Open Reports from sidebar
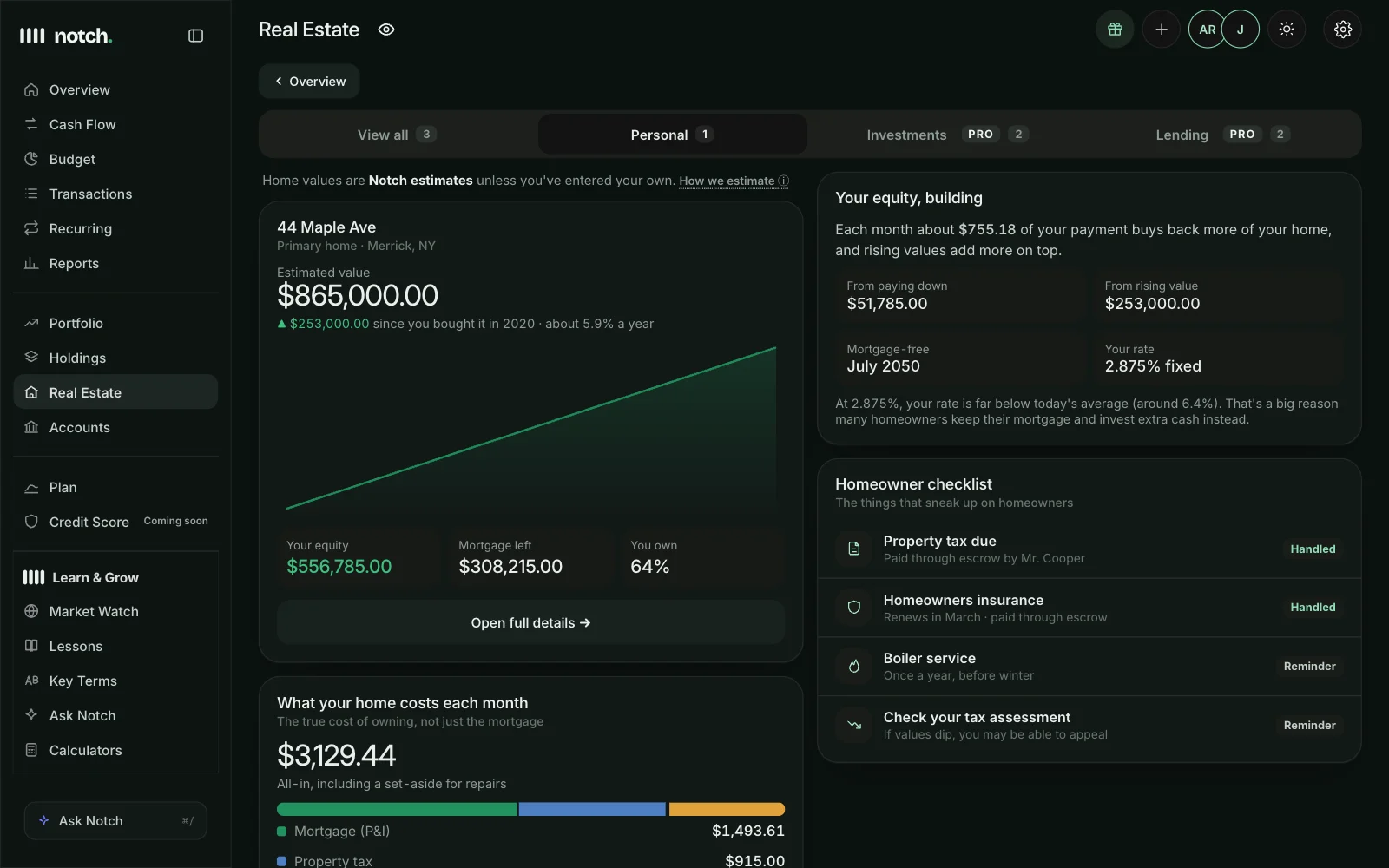The height and width of the screenshot is (868, 1389). 115,263
